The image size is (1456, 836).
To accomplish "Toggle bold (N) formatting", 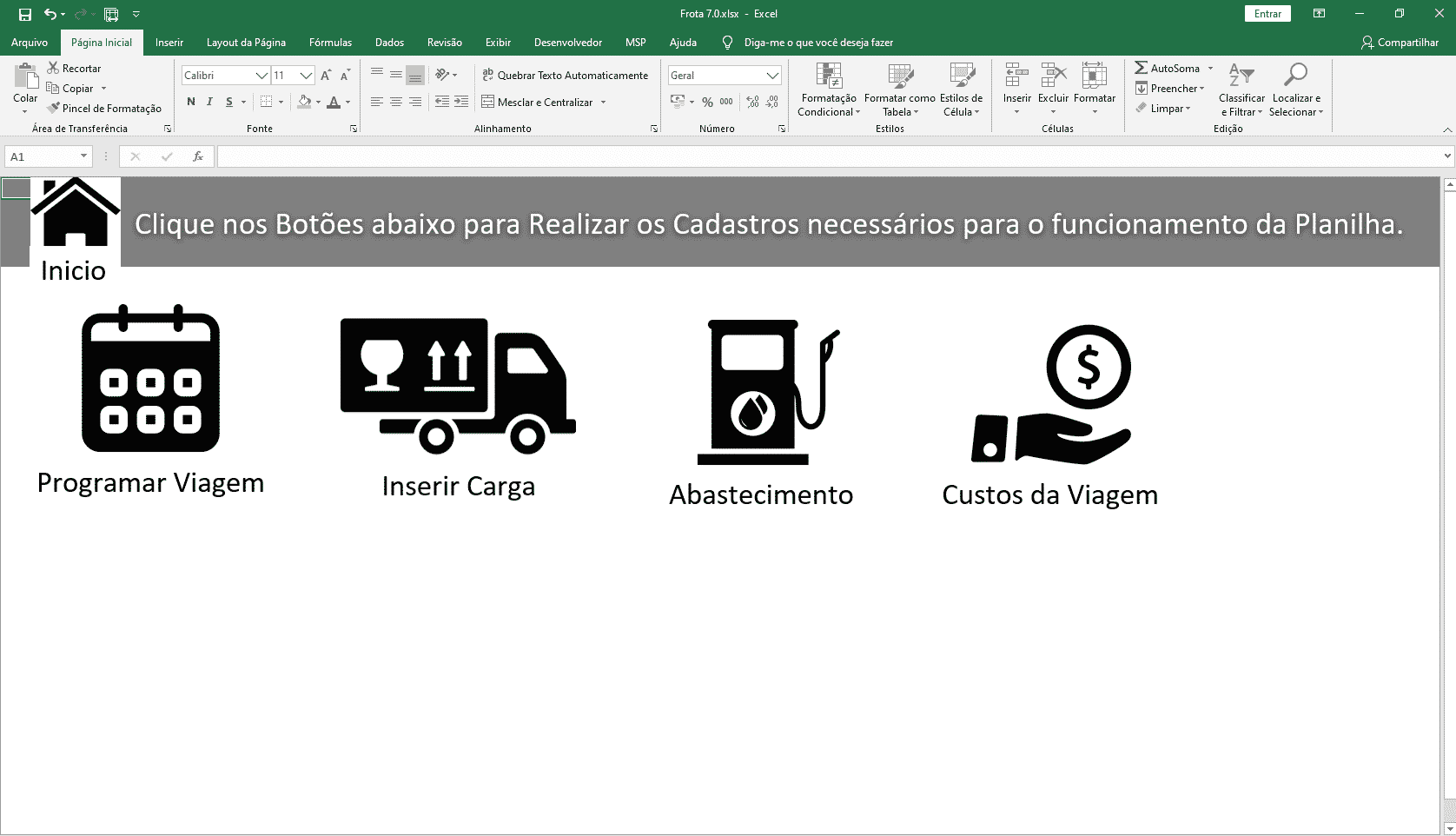I will click(x=191, y=102).
